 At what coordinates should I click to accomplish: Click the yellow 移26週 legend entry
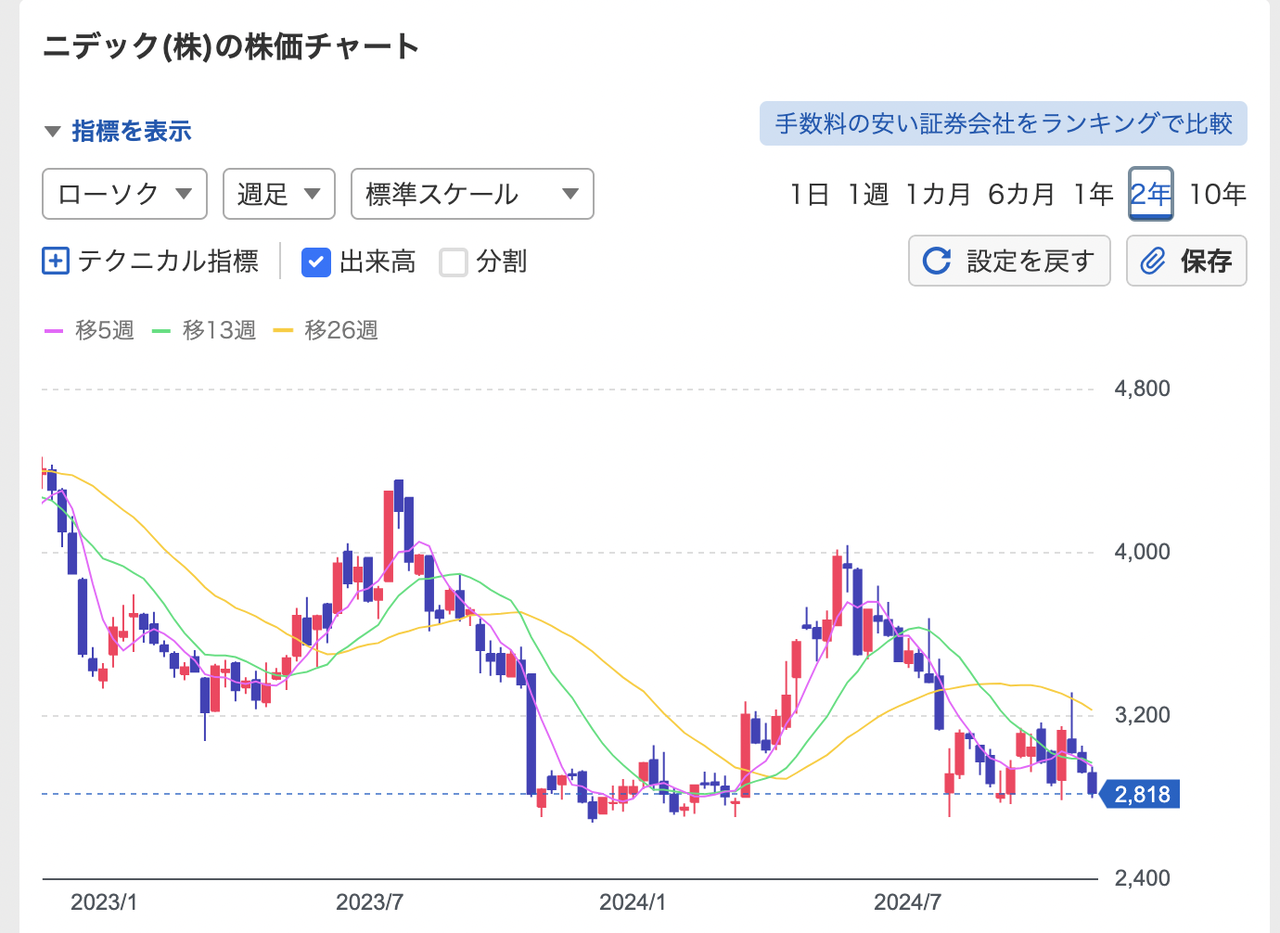tap(326, 330)
